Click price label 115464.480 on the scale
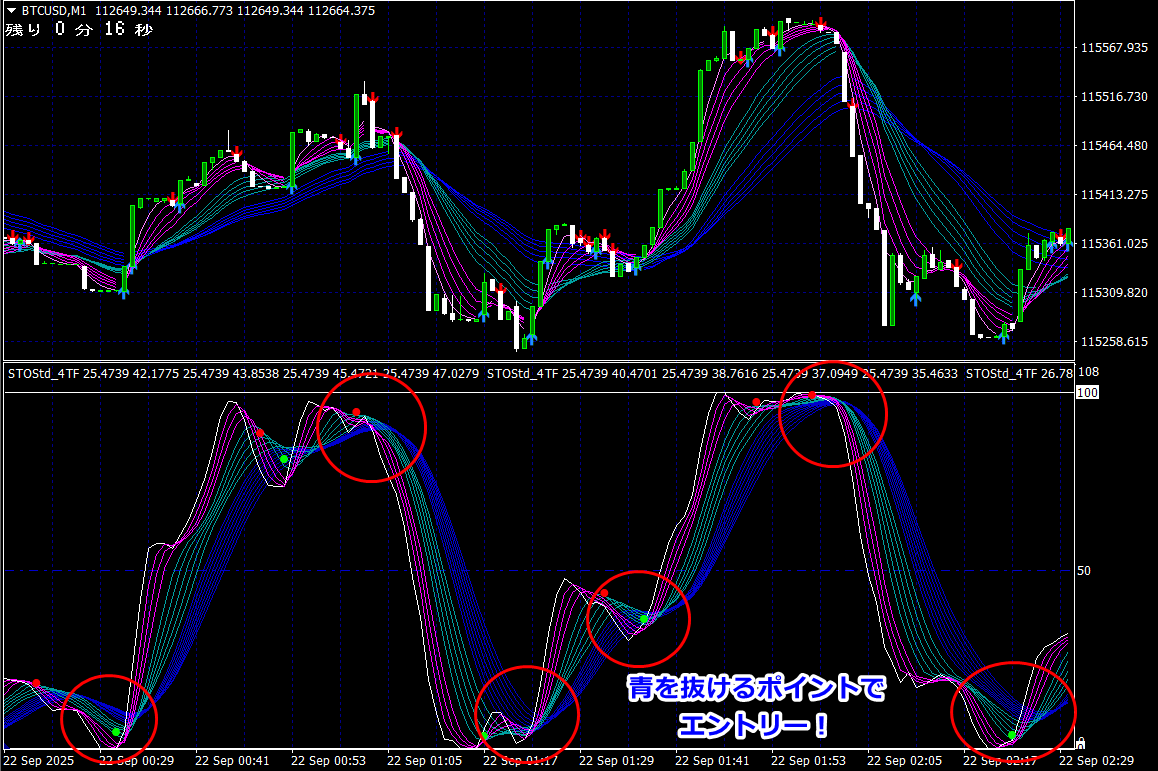This screenshot has height=771, width=1158. [1114, 146]
